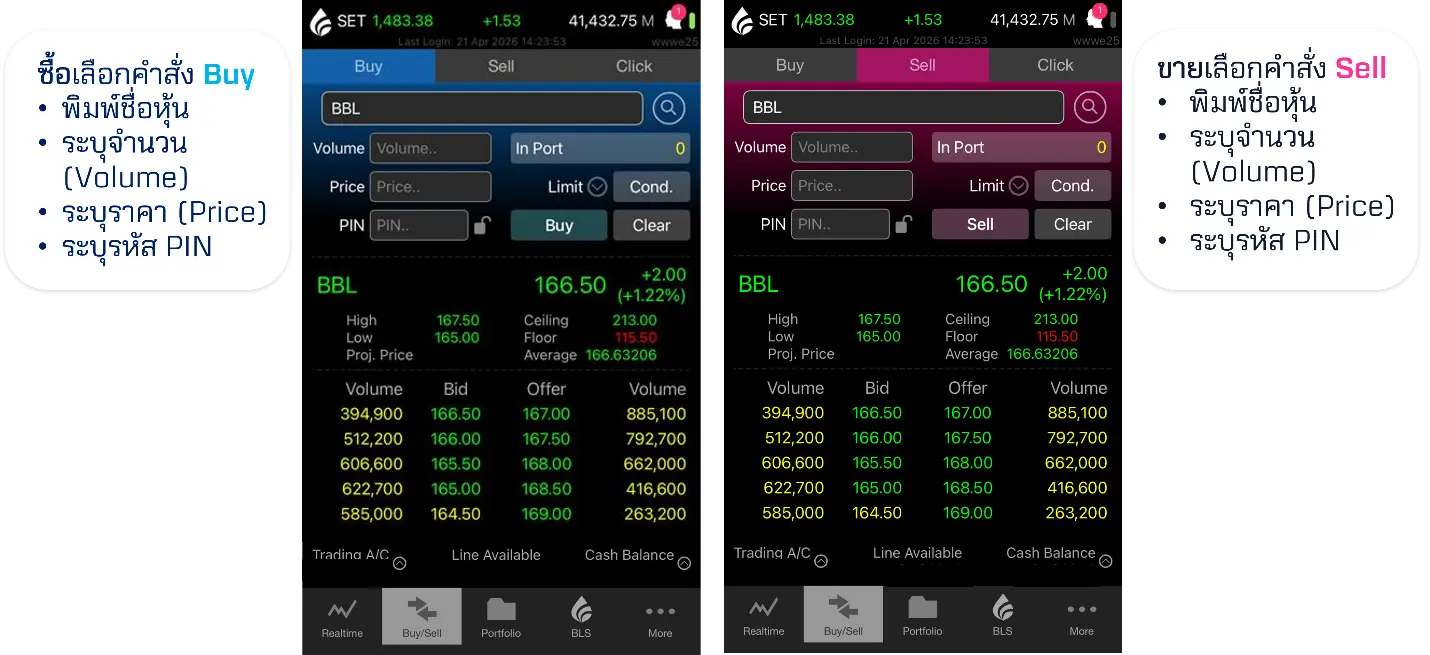Open BLS in Sell screen bottom bar
Image resolution: width=1430 pixels, height=655 pixels.
click(1002, 616)
